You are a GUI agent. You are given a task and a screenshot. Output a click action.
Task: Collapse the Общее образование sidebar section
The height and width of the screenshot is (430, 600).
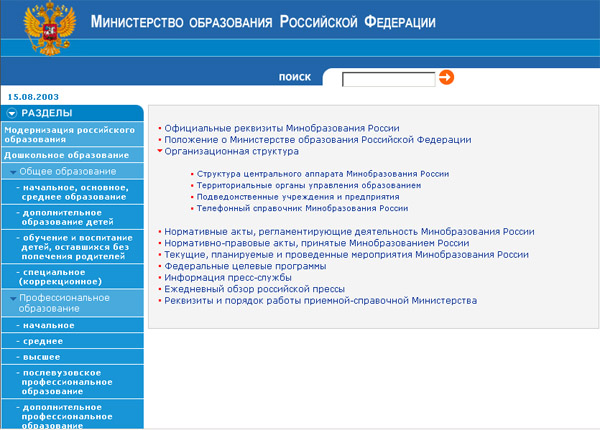click(13, 172)
